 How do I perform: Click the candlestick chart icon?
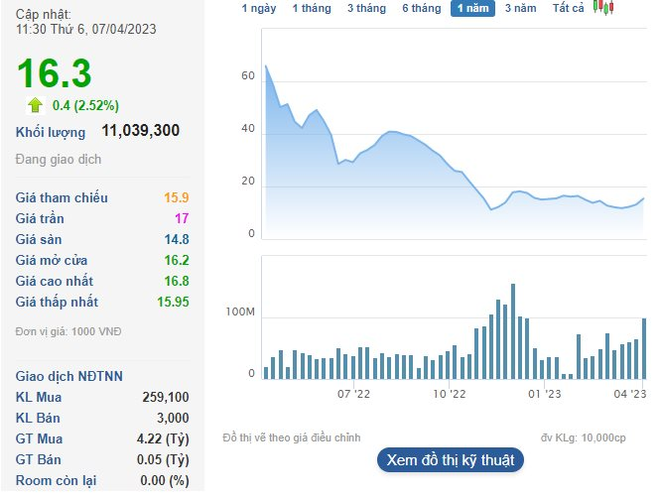(x=603, y=7)
